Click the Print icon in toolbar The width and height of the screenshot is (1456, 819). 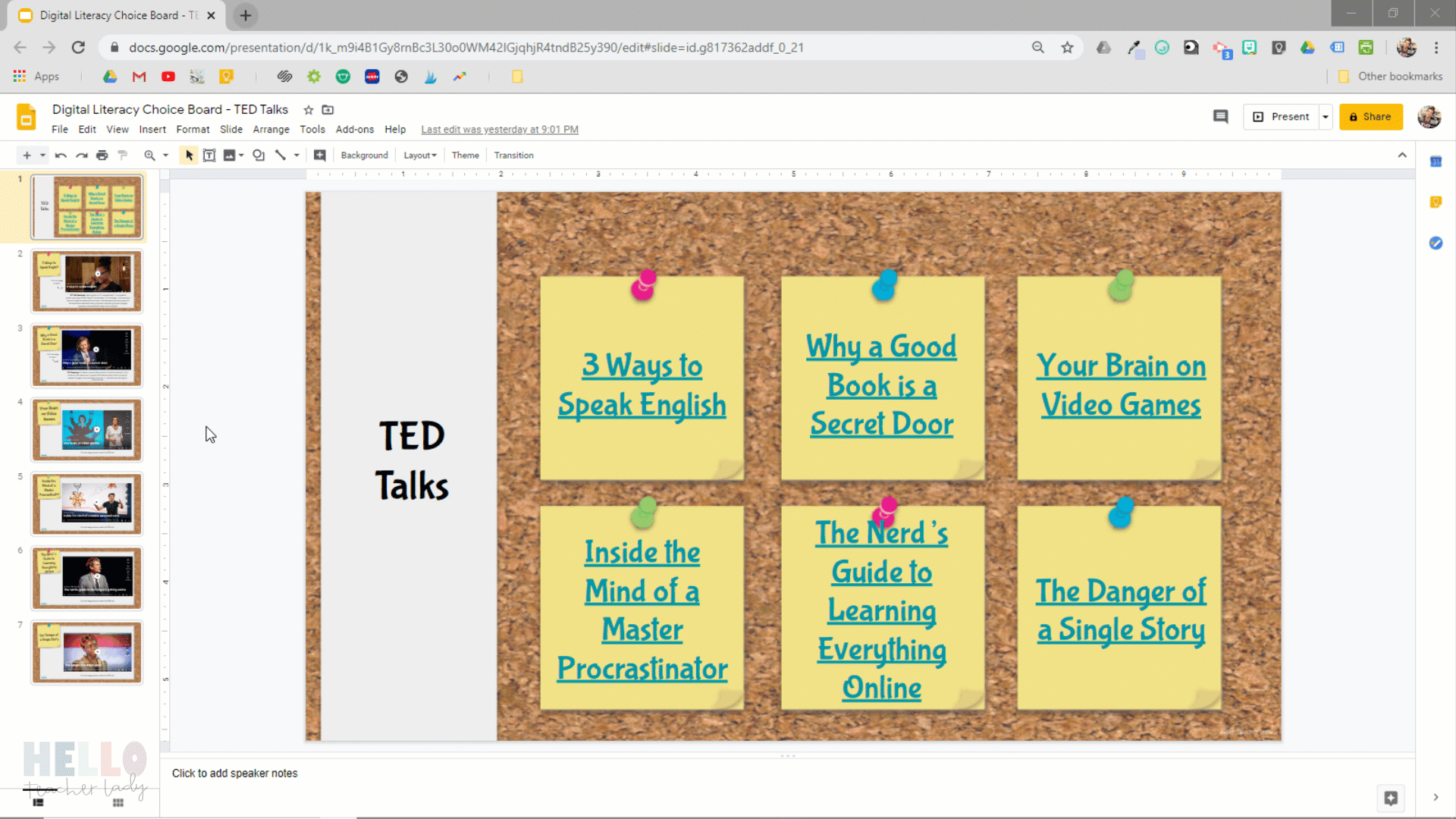tap(101, 155)
